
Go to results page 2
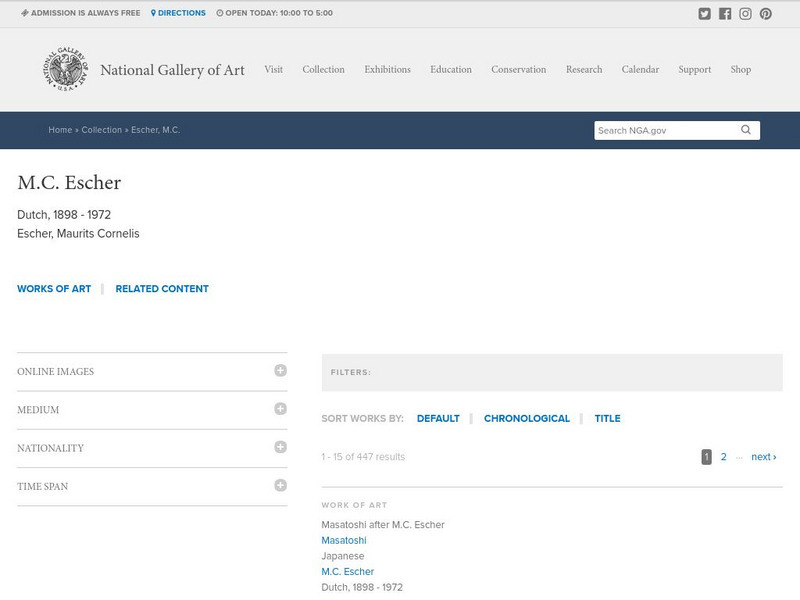[723, 457]
